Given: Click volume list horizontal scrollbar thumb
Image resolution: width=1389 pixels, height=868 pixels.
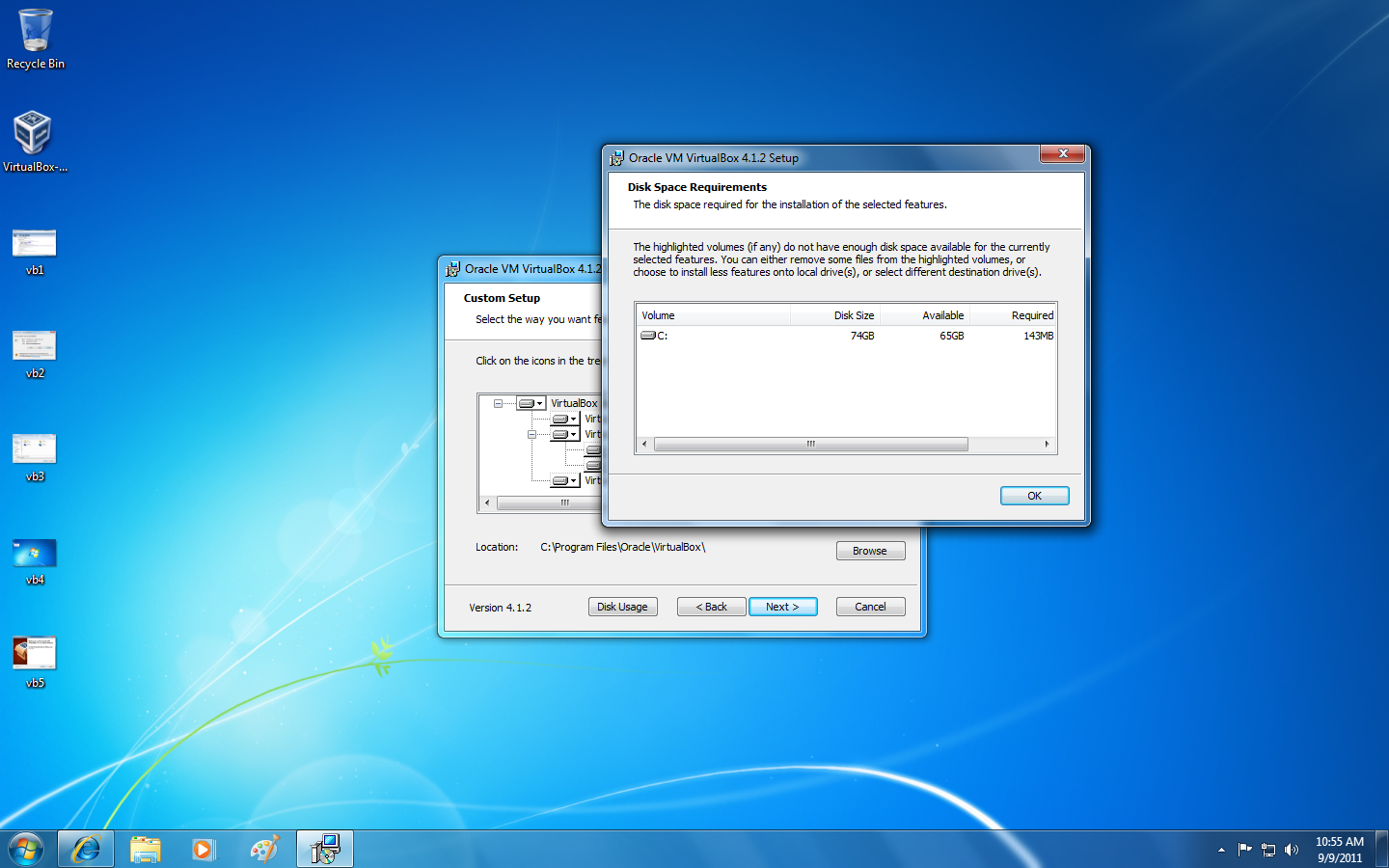Looking at the screenshot, I should [811, 445].
